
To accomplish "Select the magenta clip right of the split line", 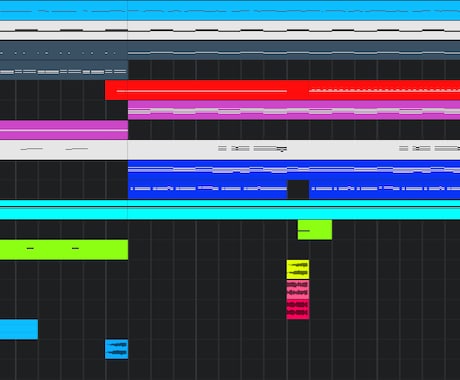I will tap(294, 110).
